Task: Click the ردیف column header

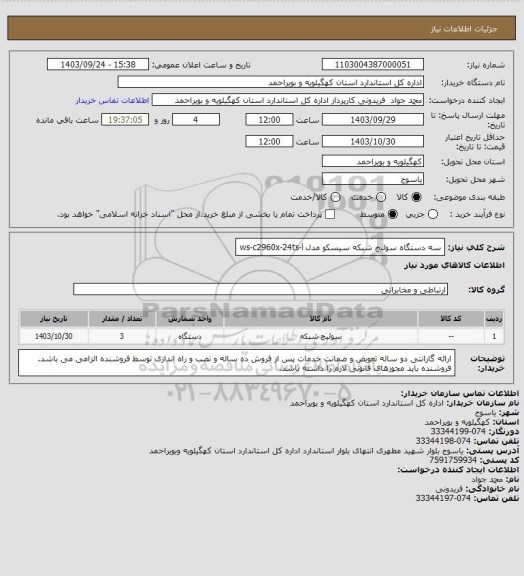Action: pyautogui.click(x=494, y=318)
